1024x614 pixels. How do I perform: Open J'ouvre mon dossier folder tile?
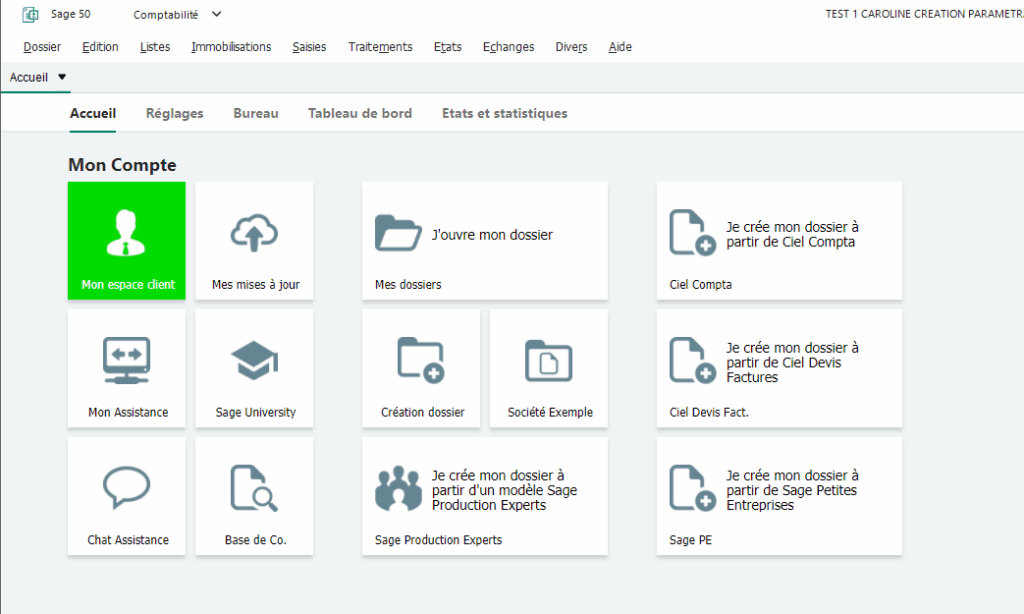click(x=485, y=240)
